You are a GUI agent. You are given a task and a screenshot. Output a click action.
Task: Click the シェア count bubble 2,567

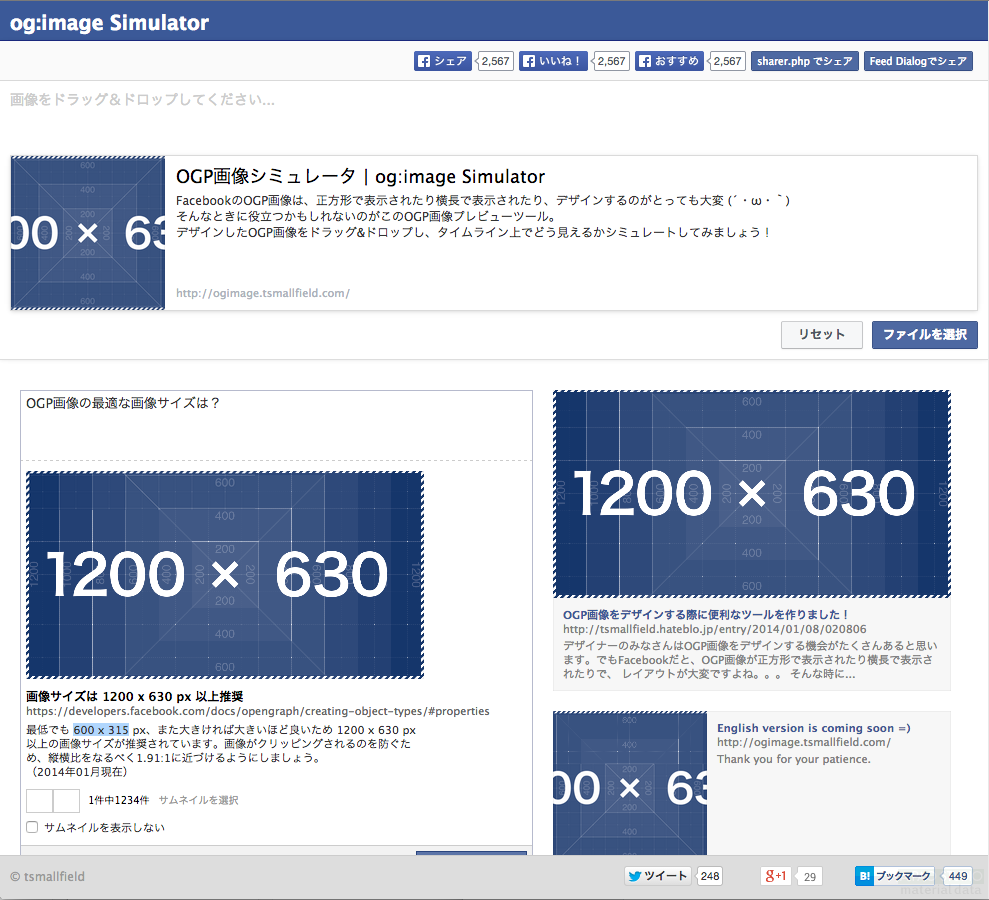click(495, 61)
